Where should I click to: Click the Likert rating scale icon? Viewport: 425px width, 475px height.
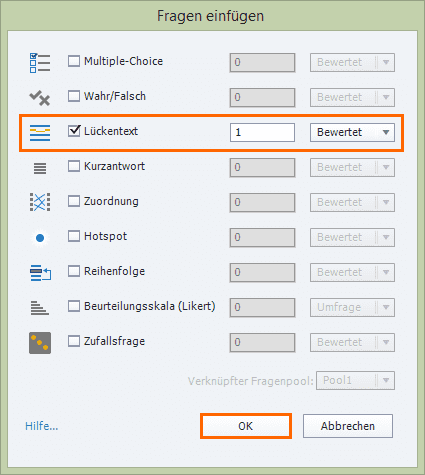(40, 308)
